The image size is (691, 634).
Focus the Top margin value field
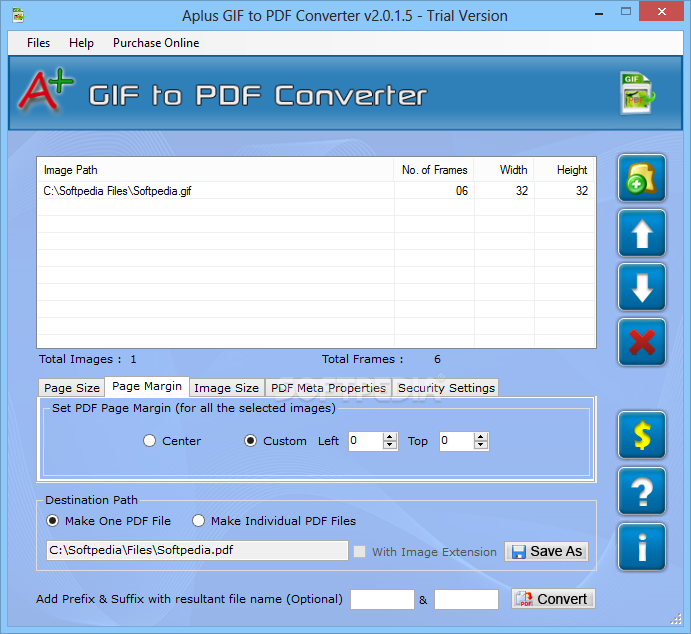[457, 441]
